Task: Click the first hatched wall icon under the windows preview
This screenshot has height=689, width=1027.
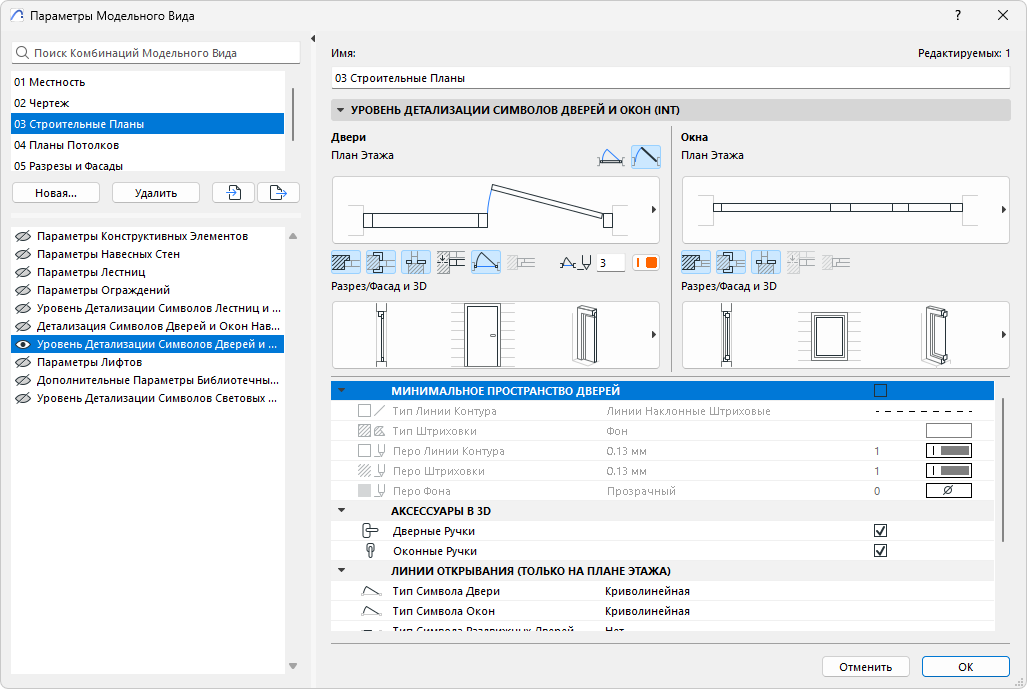Action: 696,263
